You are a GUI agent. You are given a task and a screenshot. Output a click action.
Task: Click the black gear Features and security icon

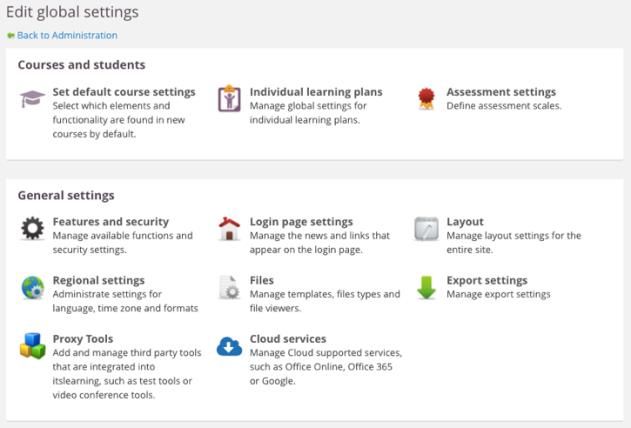click(33, 228)
